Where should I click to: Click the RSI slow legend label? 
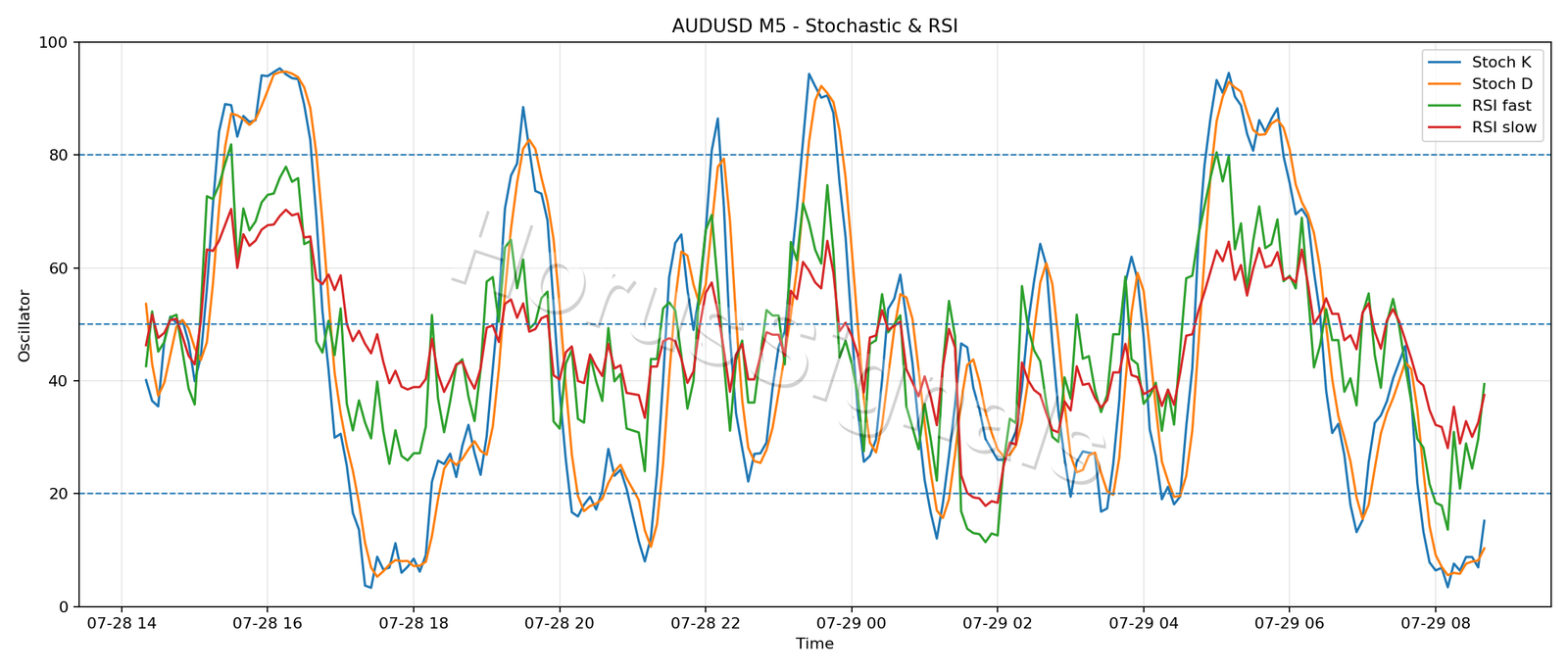coord(1504,127)
